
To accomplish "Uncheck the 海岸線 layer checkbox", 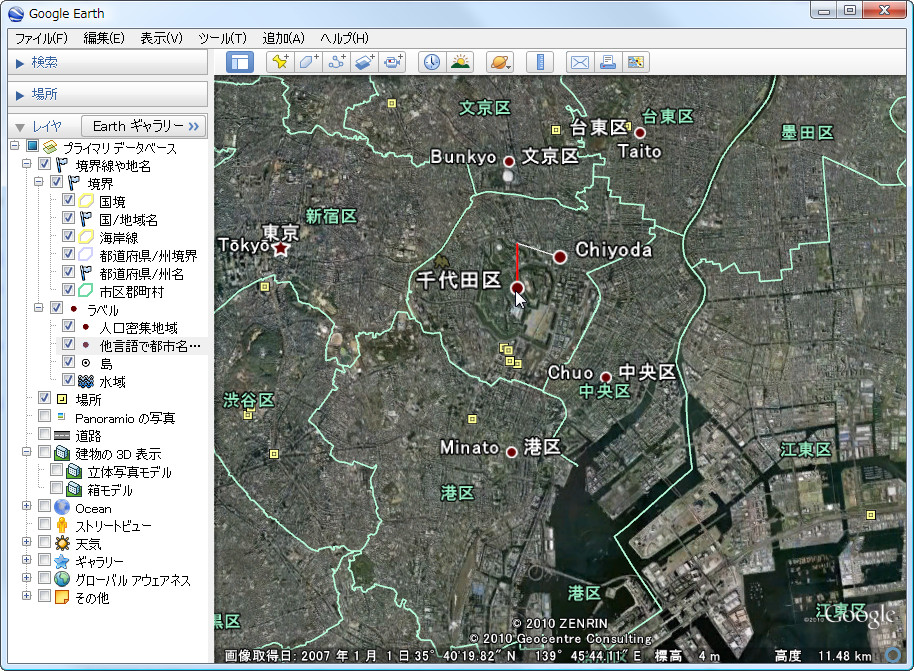I will 68,236.
